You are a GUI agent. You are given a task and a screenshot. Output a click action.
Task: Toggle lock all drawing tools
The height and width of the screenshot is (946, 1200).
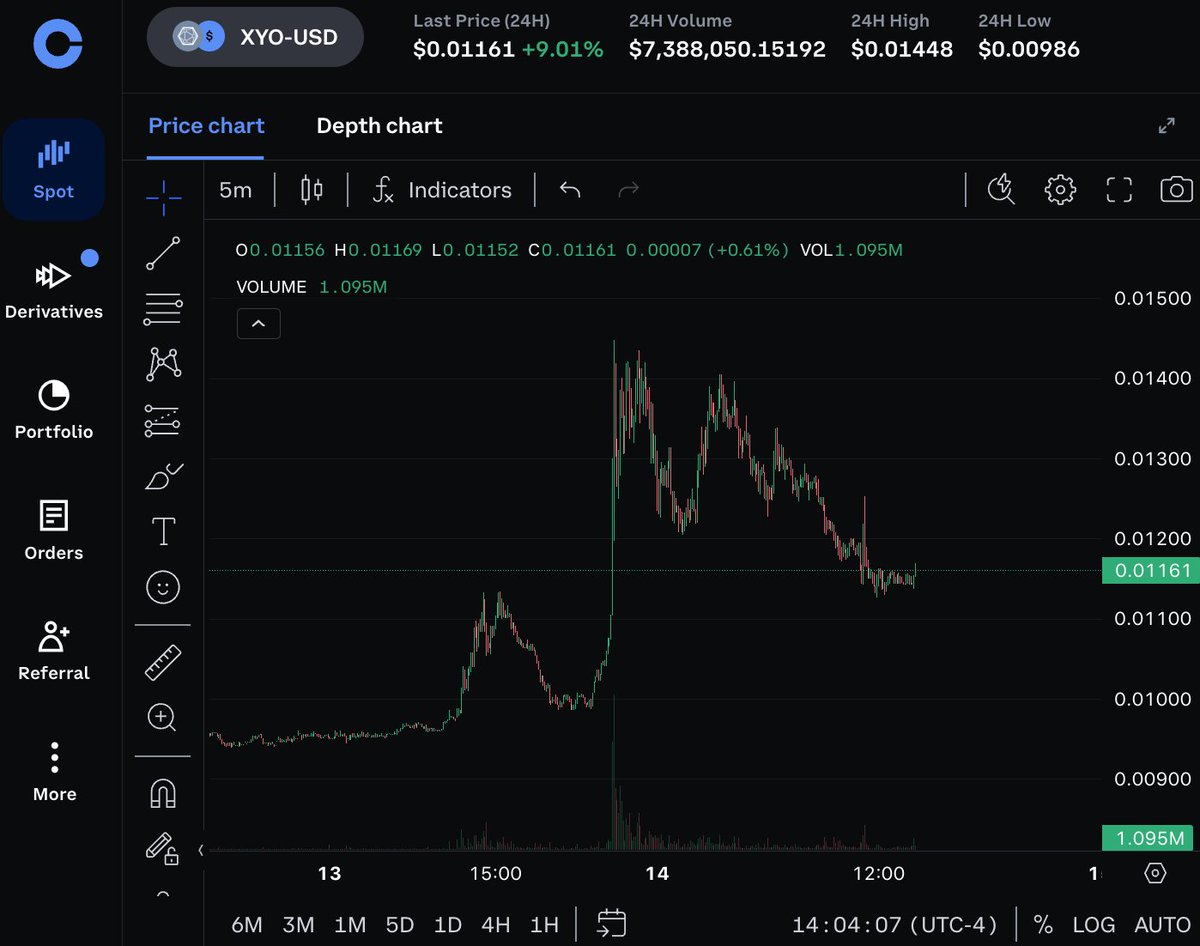click(x=163, y=849)
